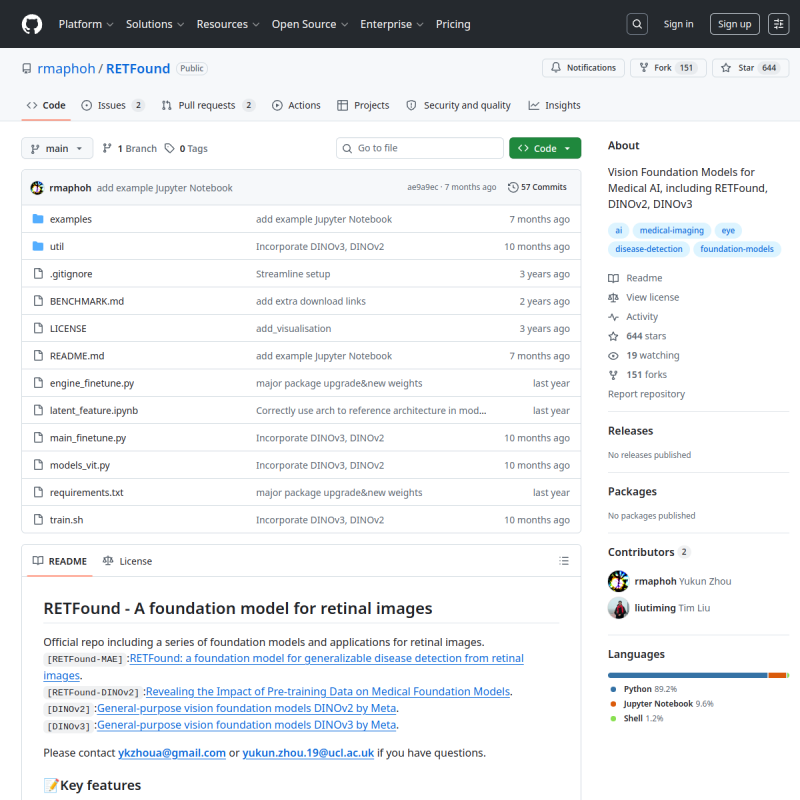Viewport: 800px width, 800px height.
Task: View 19 watching link
Action: pyautogui.click(x=644, y=356)
